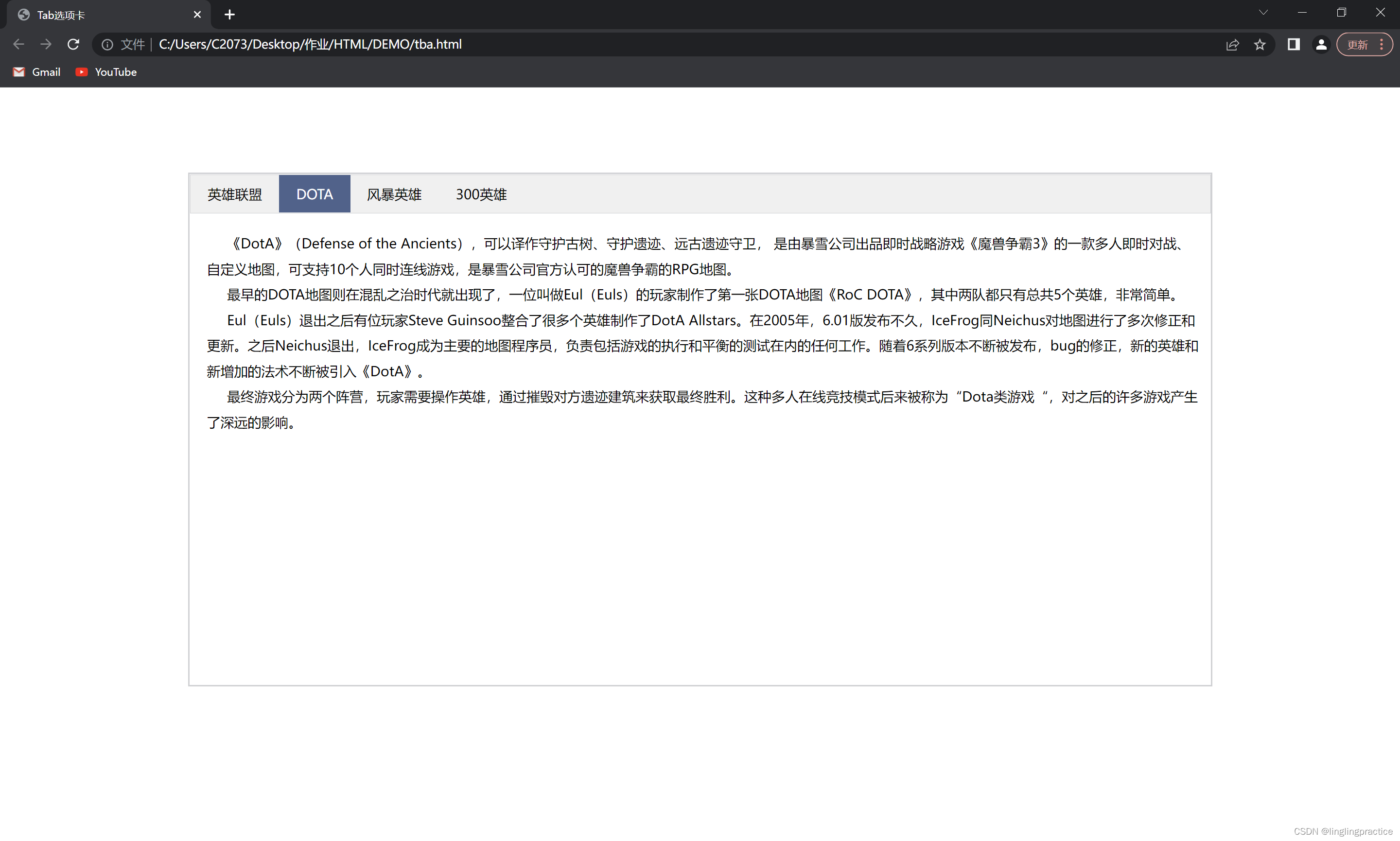Share this page icon in address bar
Screen dimensions: 1400x841
[1232, 44]
